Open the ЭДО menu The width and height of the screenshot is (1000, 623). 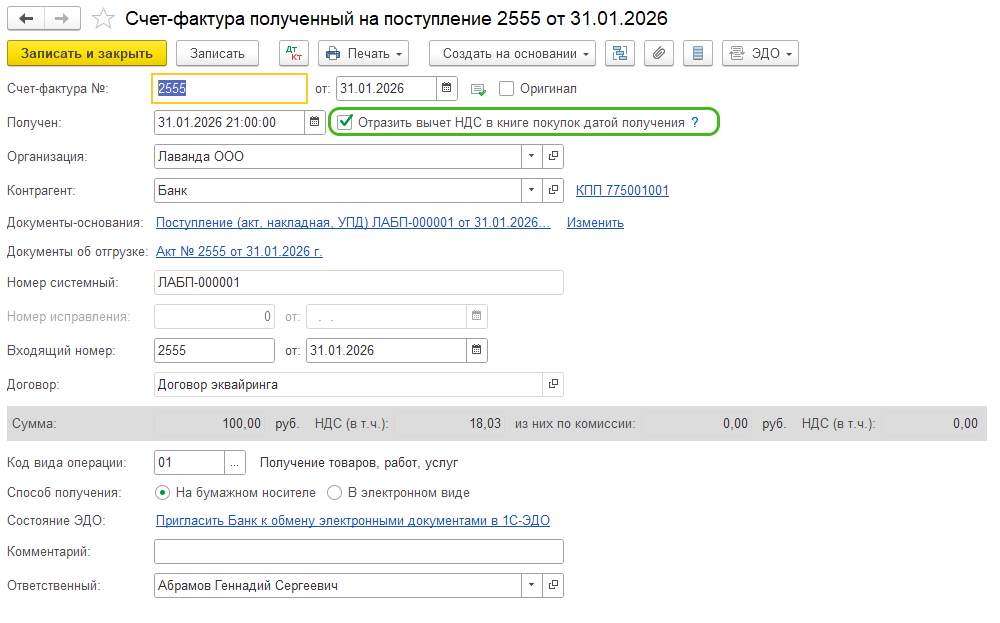(760, 53)
